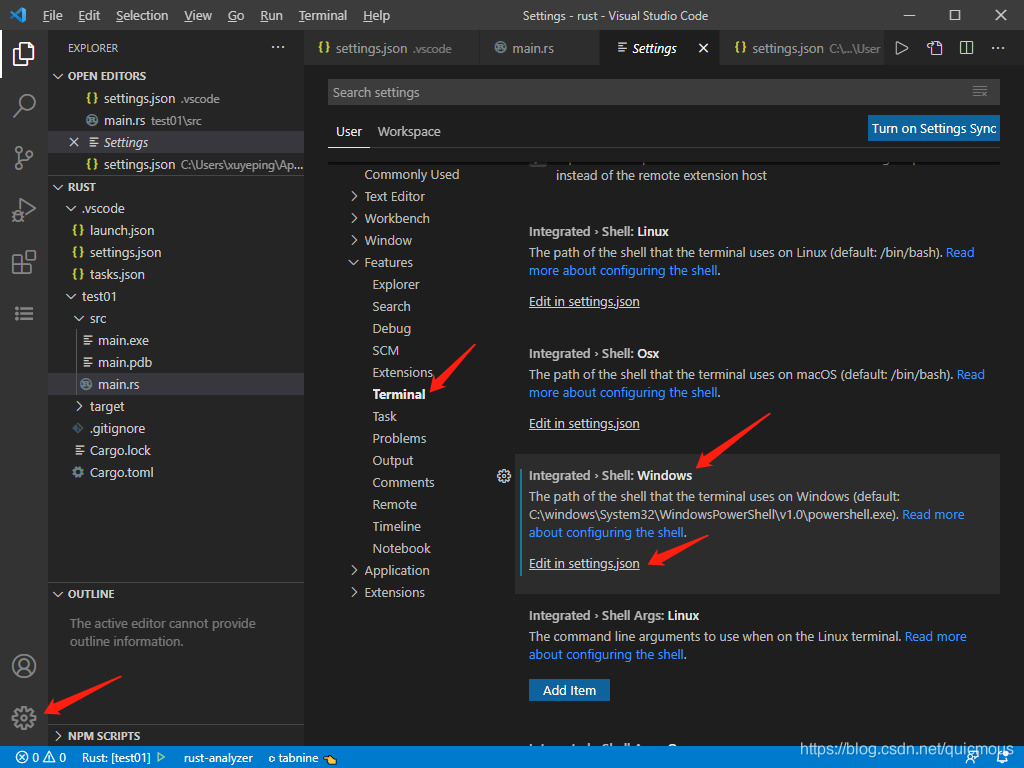Switch to settings.json .vscode tab
Screen dimensions: 1024x768
(392, 48)
